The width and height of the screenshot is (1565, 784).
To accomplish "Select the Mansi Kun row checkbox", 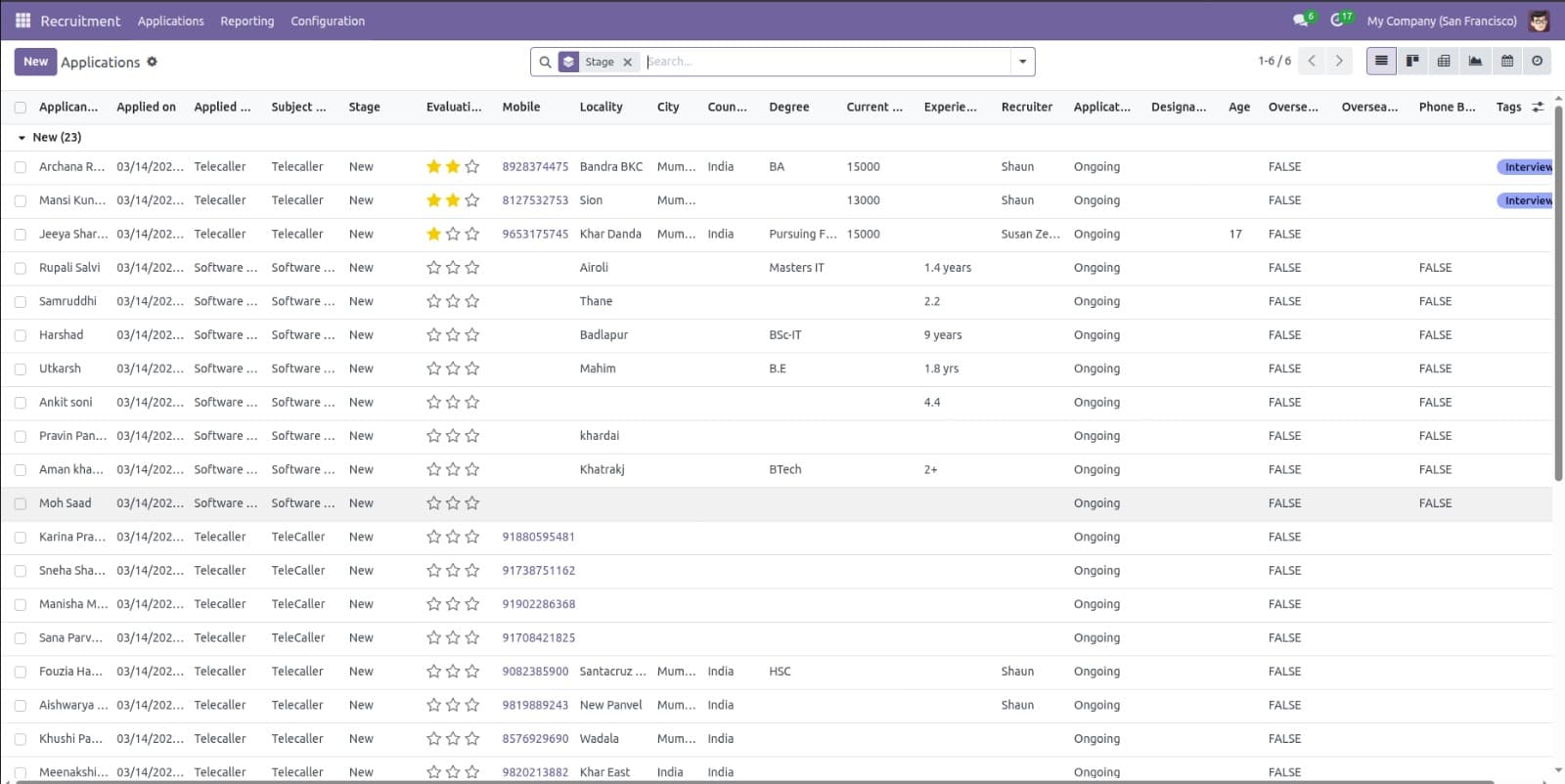I will click(21, 200).
